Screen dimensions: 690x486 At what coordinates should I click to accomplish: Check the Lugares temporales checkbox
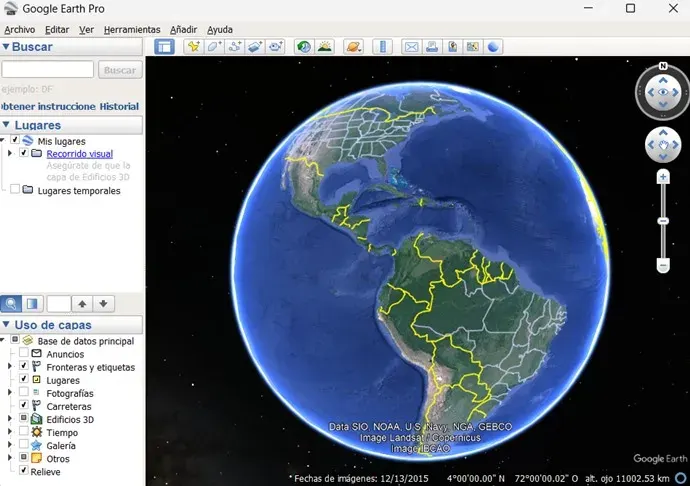click(15, 189)
